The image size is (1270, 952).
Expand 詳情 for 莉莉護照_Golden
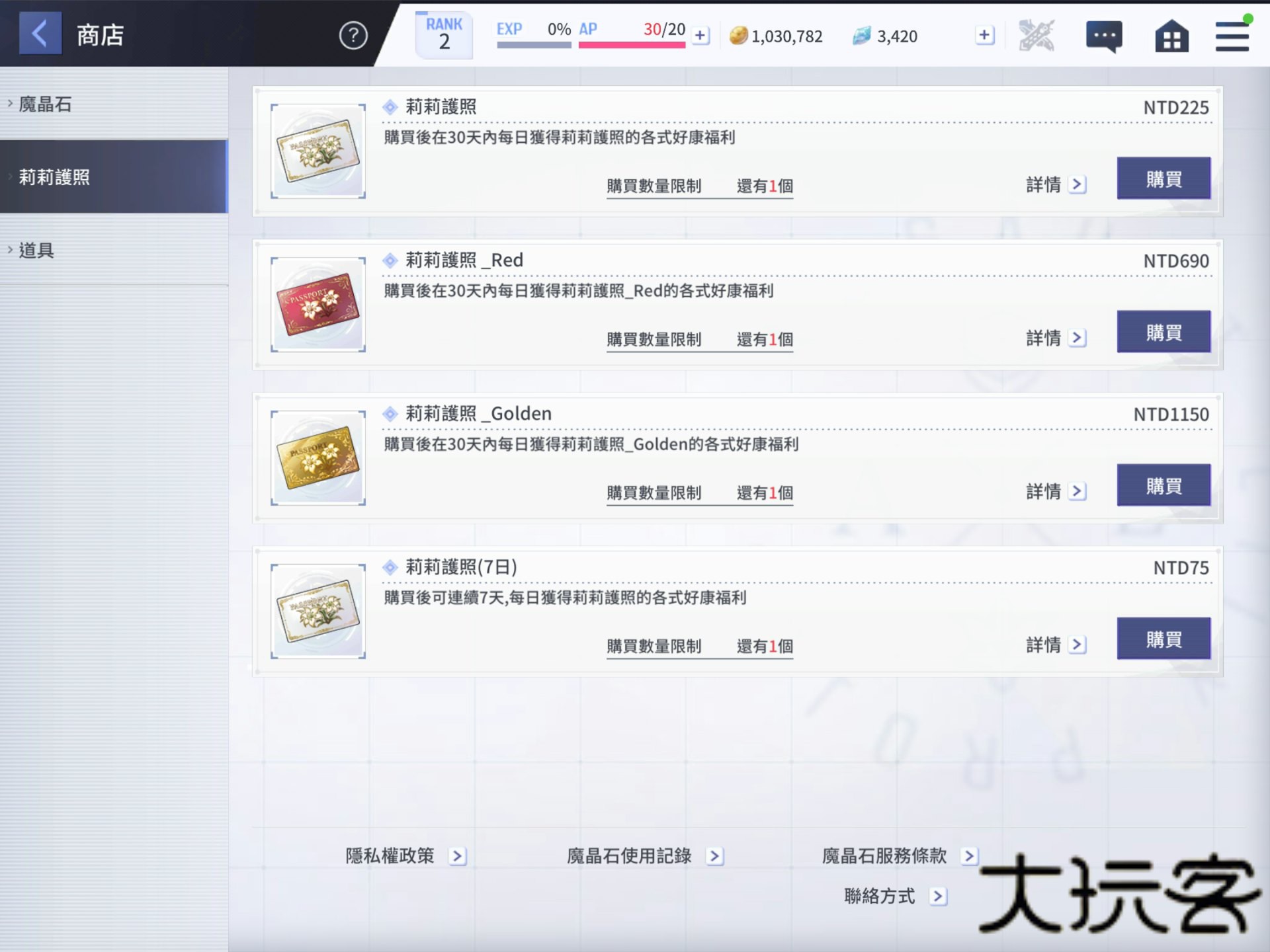point(1056,491)
